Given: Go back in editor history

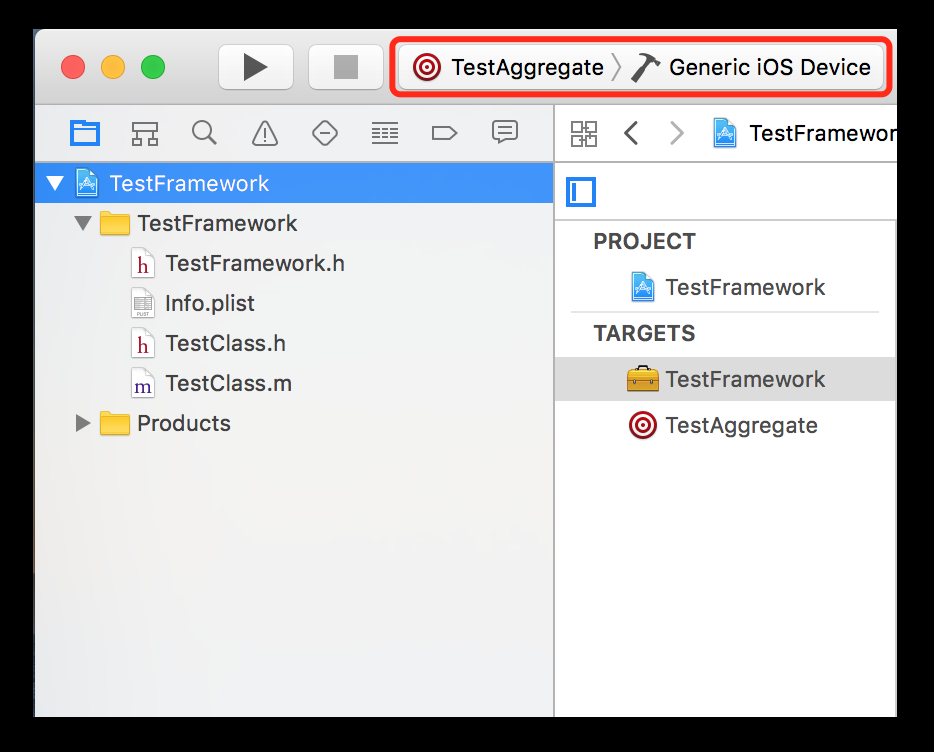Looking at the screenshot, I should click(x=631, y=133).
